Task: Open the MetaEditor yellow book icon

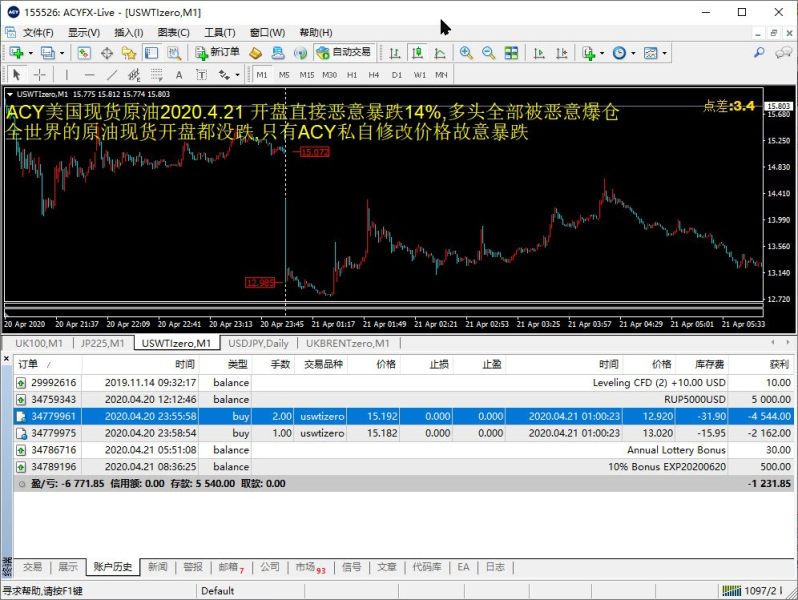Action: point(255,52)
